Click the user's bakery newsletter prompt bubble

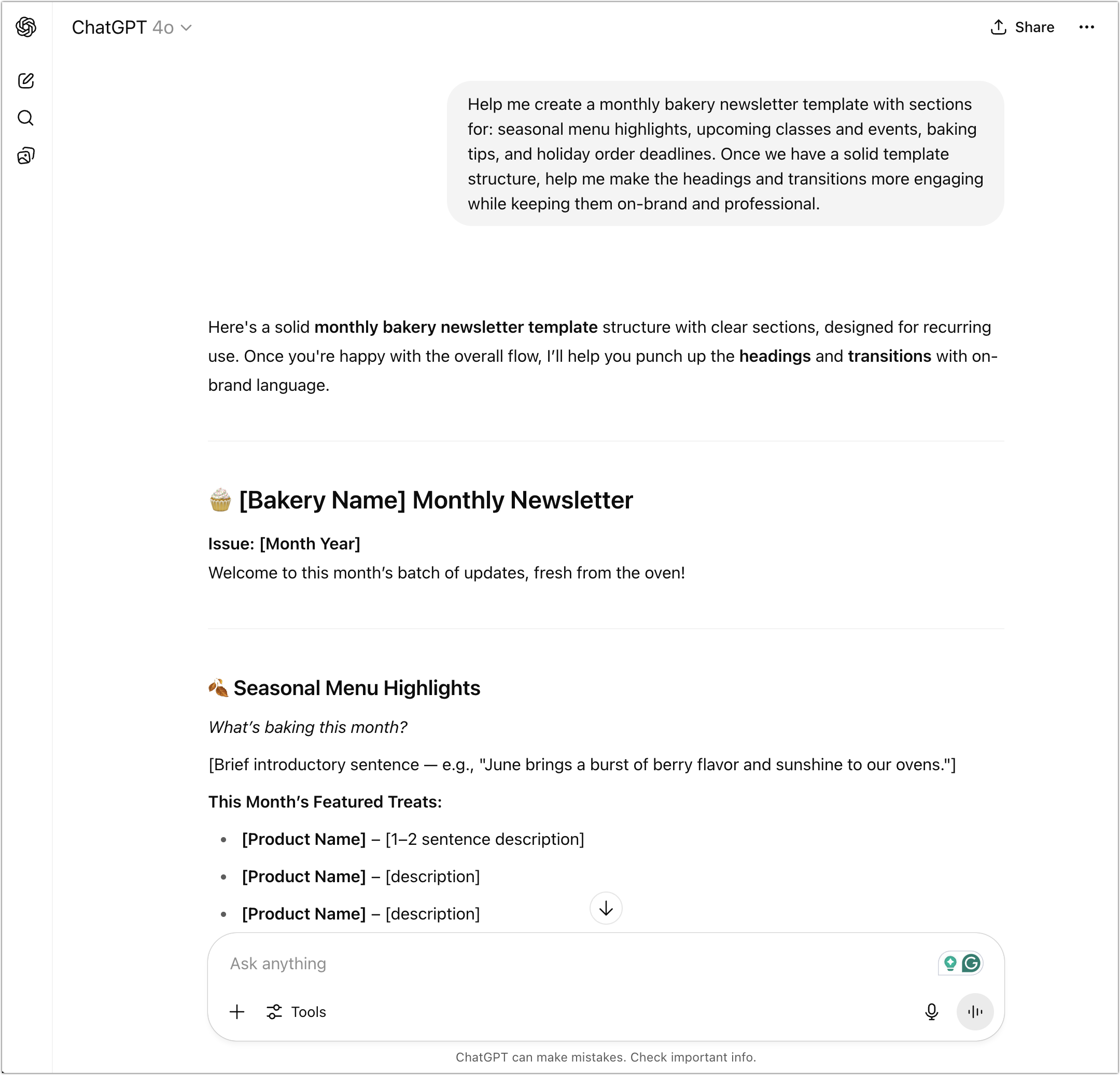(x=724, y=153)
